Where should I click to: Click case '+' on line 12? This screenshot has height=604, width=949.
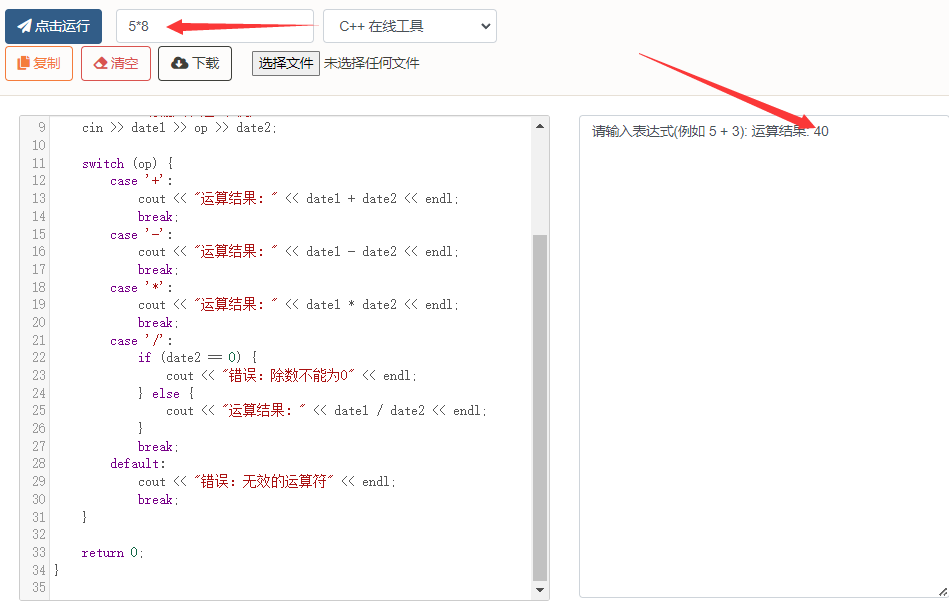(x=141, y=181)
